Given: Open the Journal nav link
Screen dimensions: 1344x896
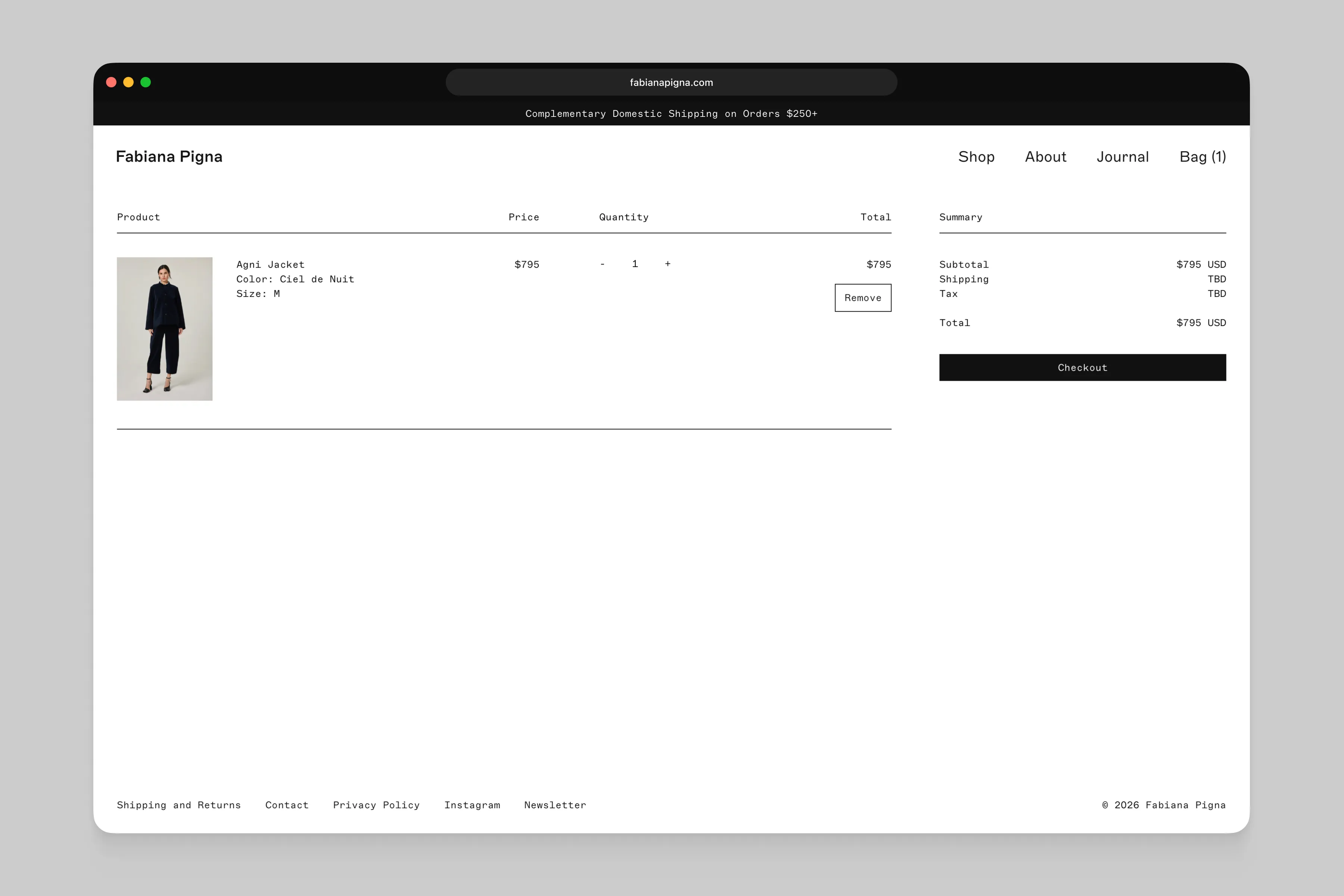Looking at the screenshot, I should coord(1122,157).
